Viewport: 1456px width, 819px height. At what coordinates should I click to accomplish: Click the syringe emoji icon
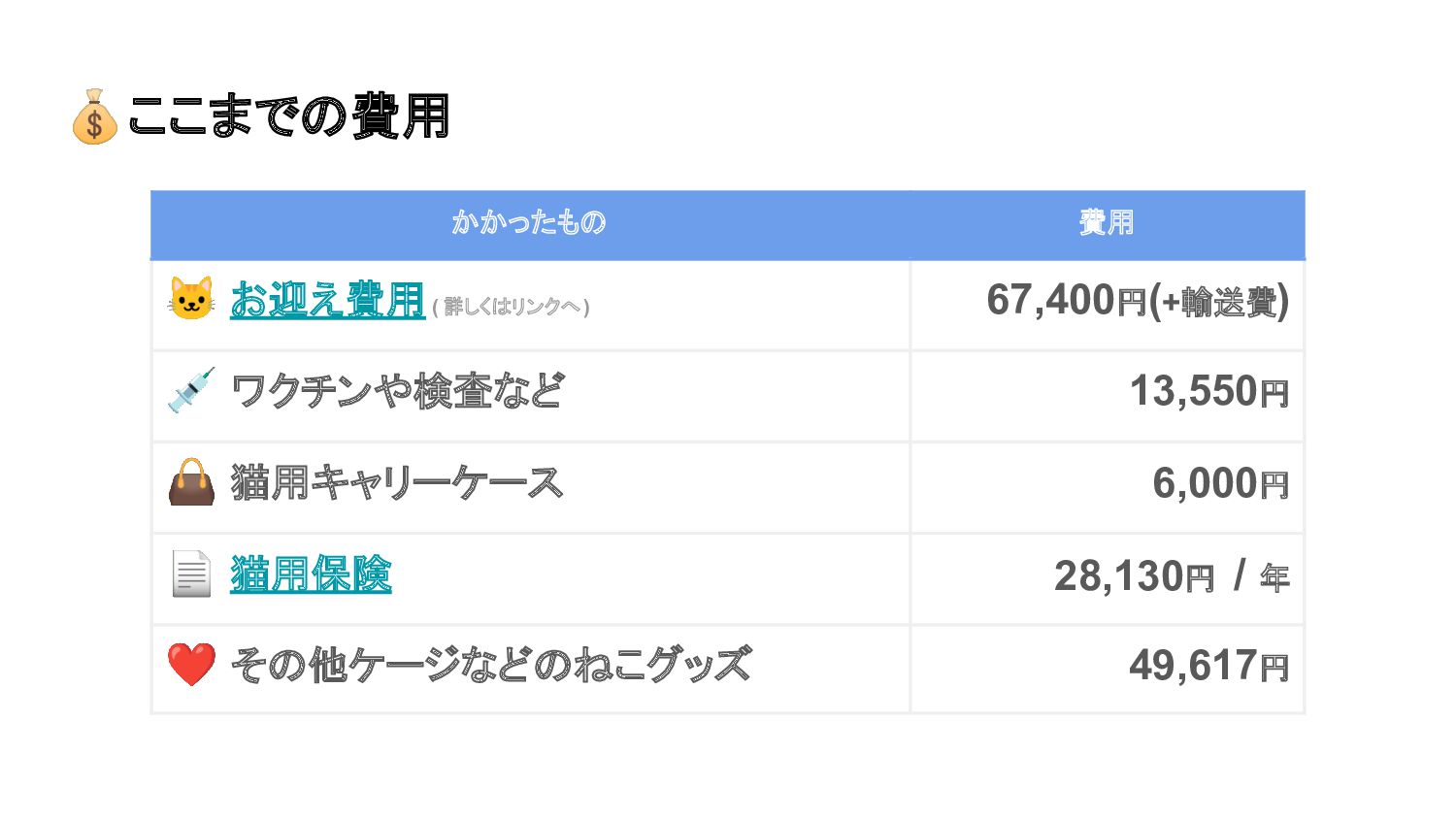point(191,390)
